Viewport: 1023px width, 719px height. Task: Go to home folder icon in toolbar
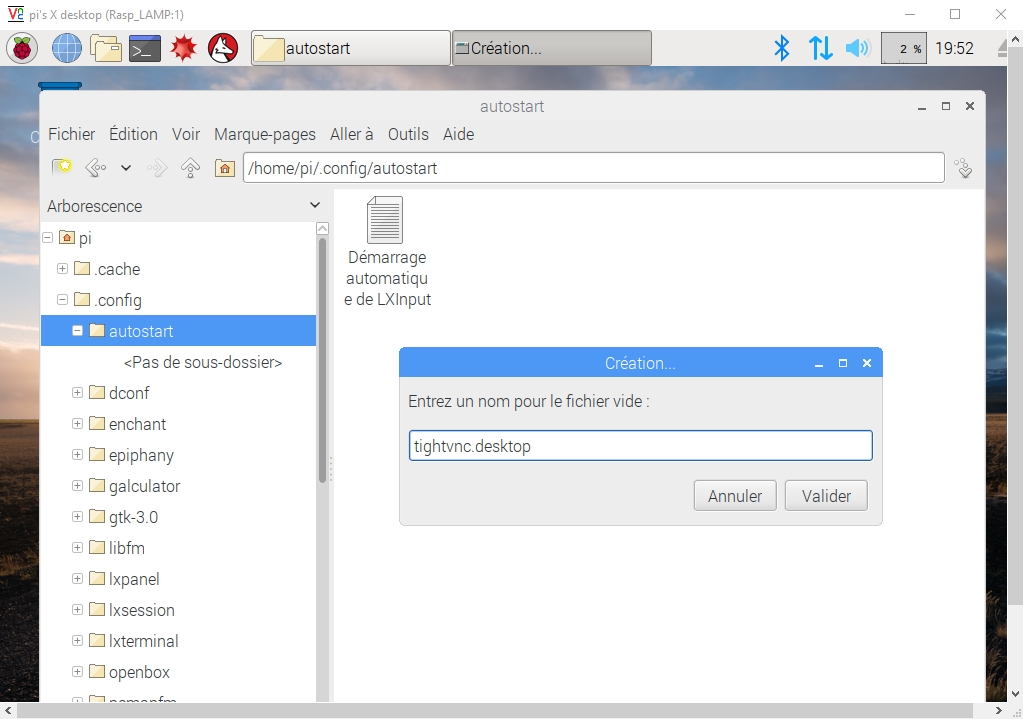[x=224, y=168]
